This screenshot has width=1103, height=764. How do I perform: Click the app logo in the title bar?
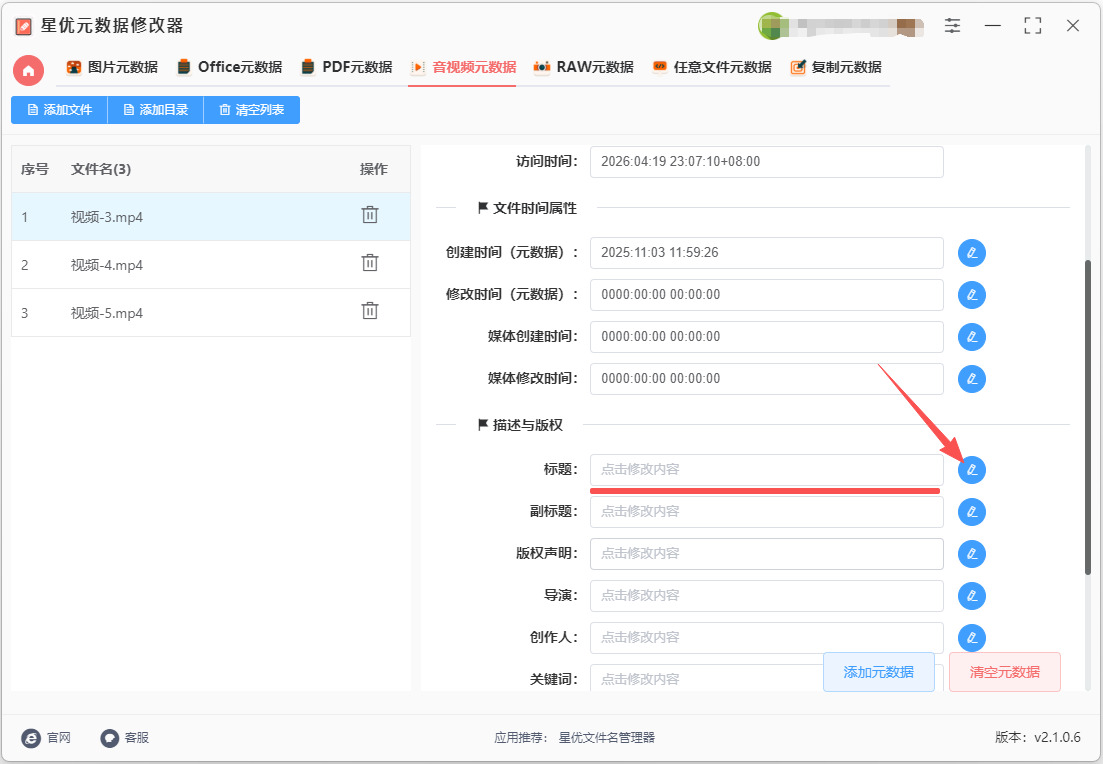tap(23, 27)
